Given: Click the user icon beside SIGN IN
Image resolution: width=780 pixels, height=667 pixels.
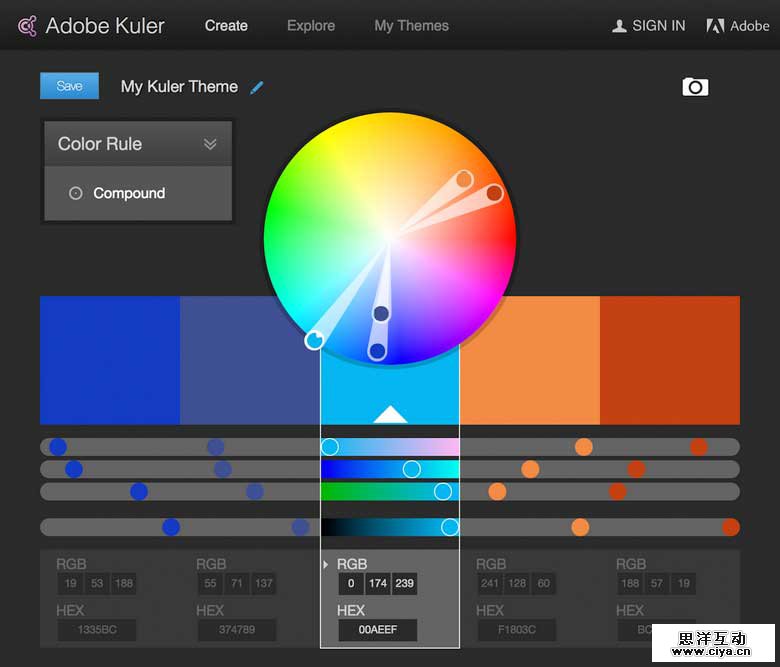Looking at the screenshot, I should [x=619, y=26].
